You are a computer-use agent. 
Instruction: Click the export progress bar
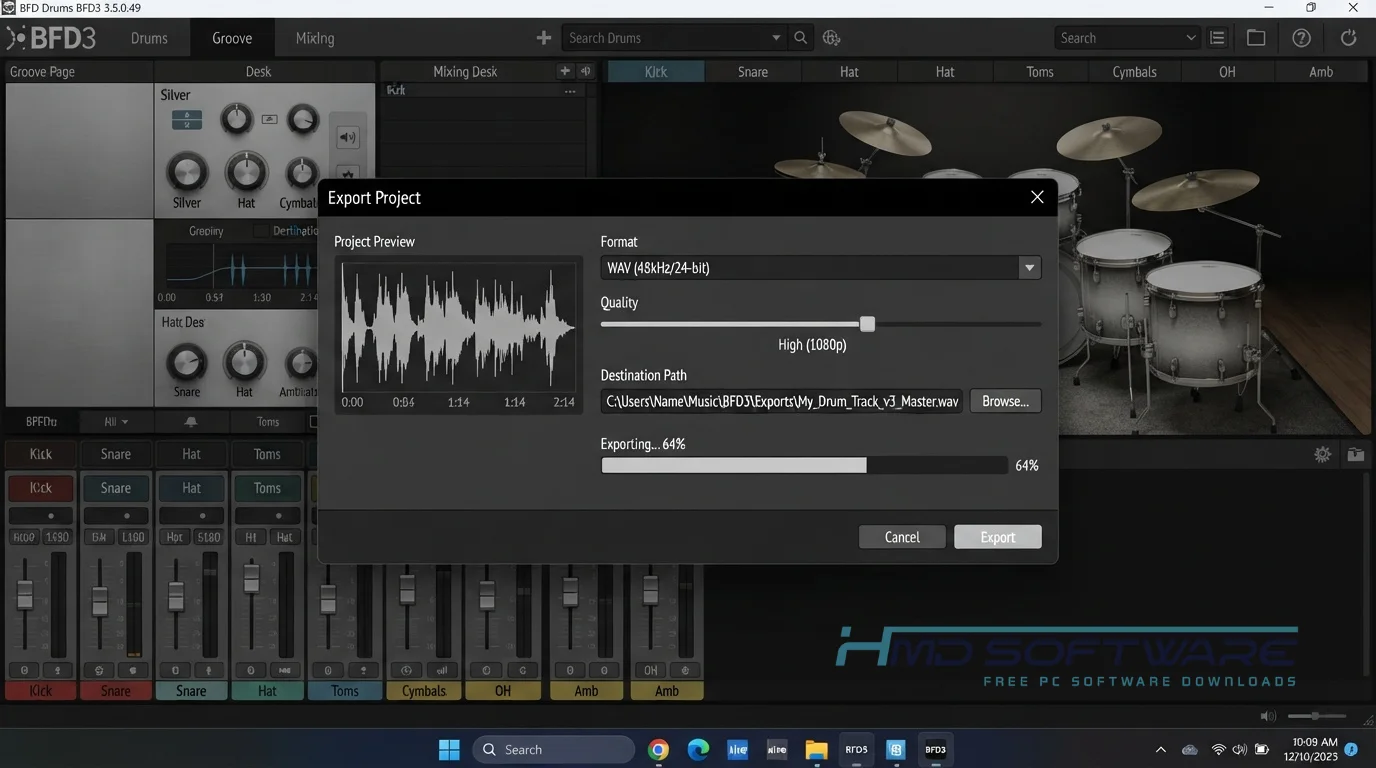804,465
